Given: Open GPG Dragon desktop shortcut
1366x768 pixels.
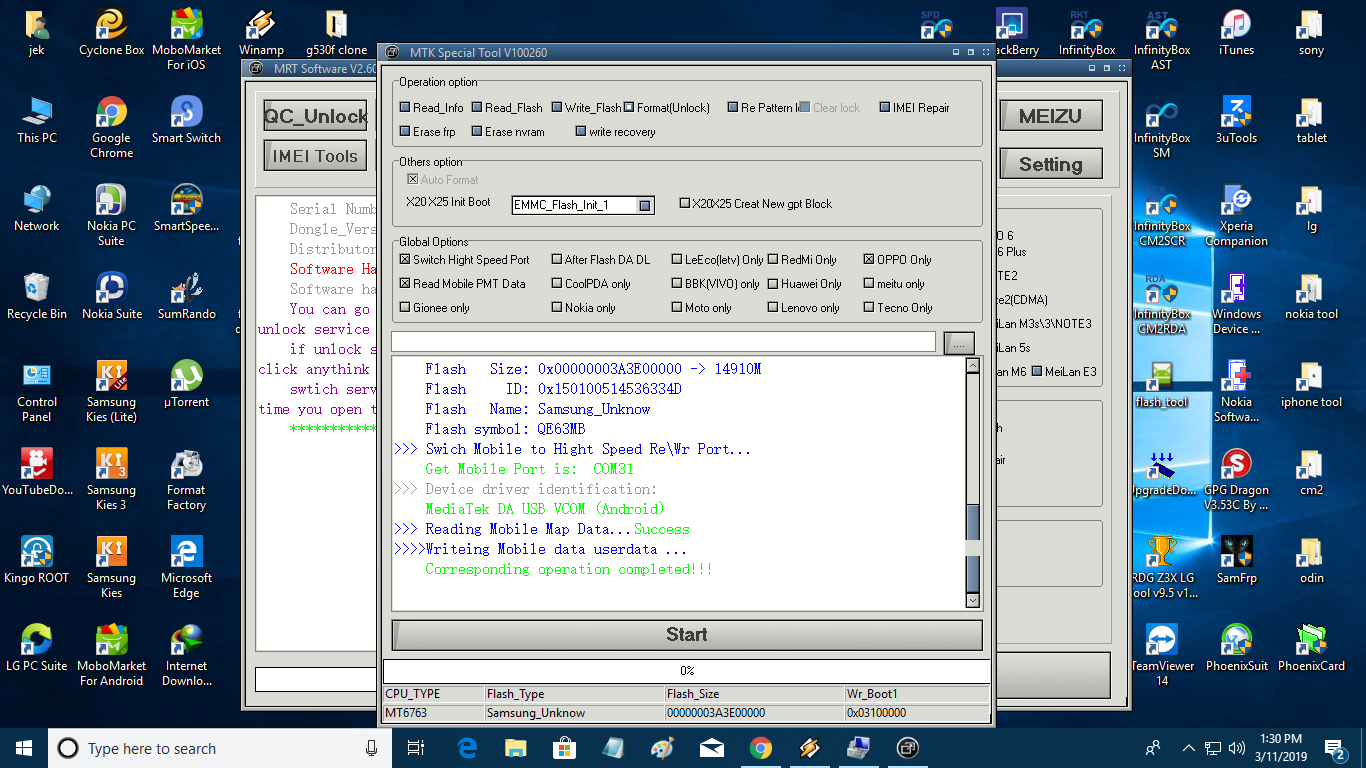Looking at the screenshot, I should point(1237,480).
